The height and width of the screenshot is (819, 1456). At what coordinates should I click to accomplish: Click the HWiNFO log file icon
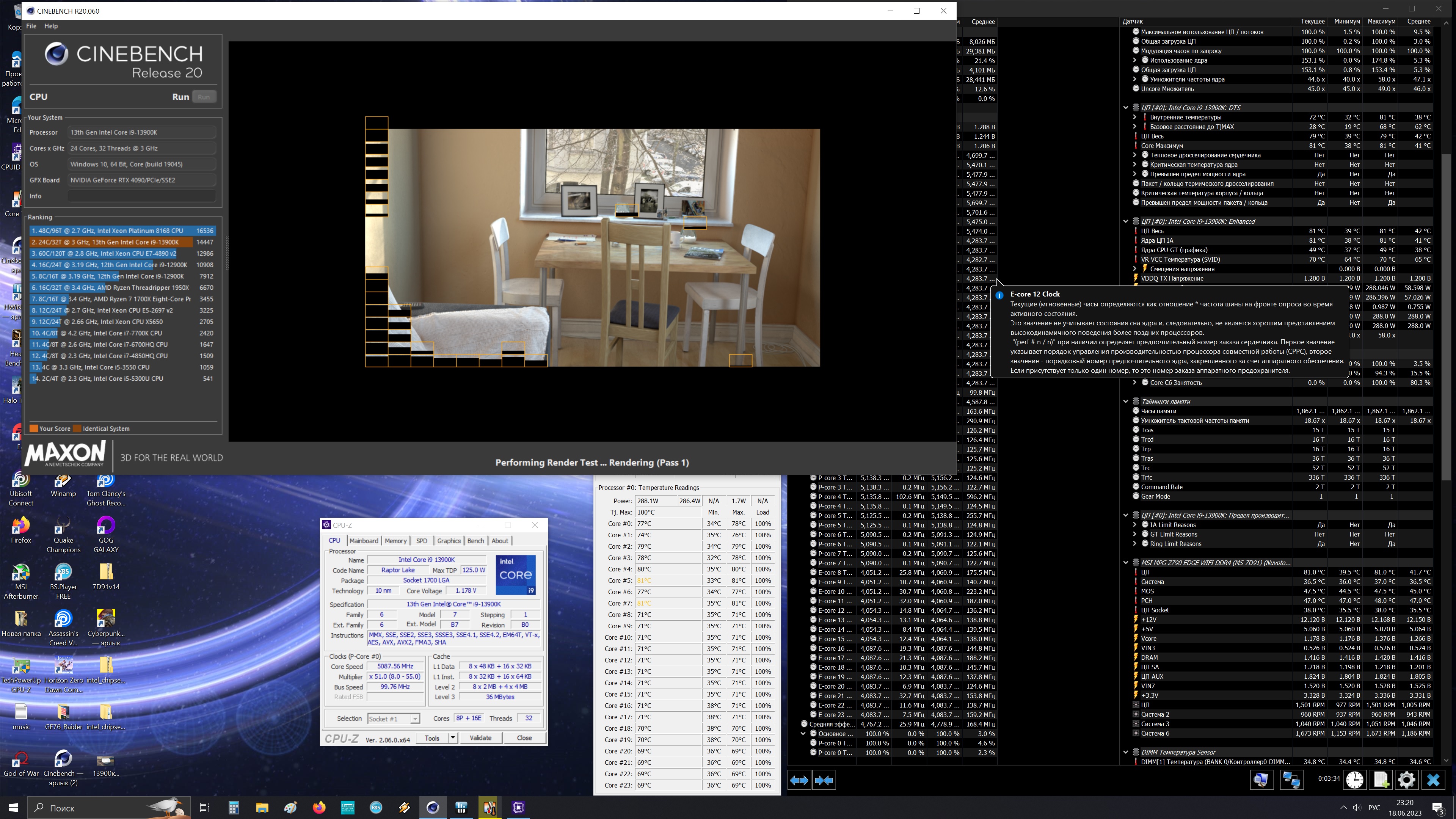tap(1380, 780)
